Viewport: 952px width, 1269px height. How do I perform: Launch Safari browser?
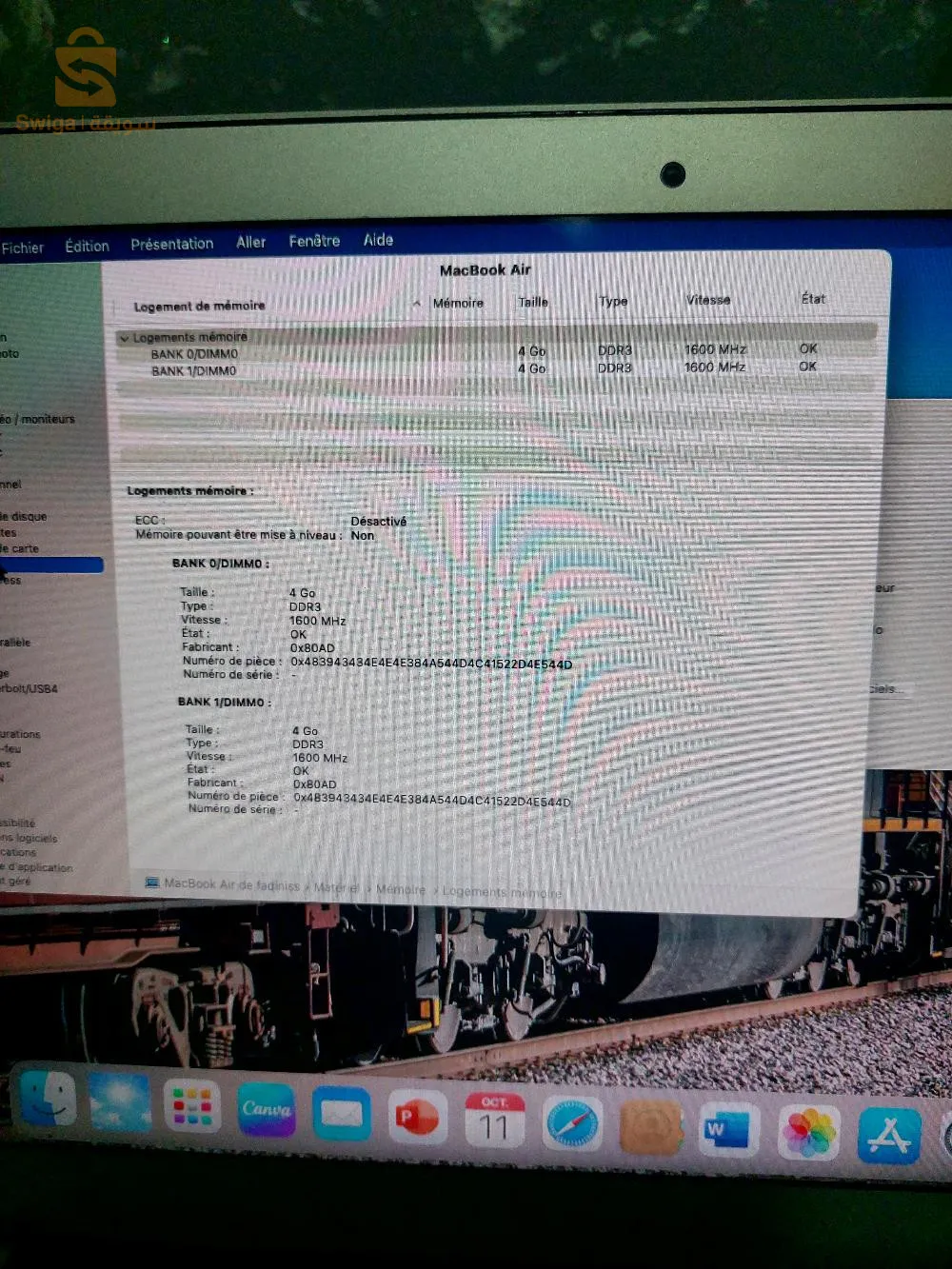[x=572, y=1125]
